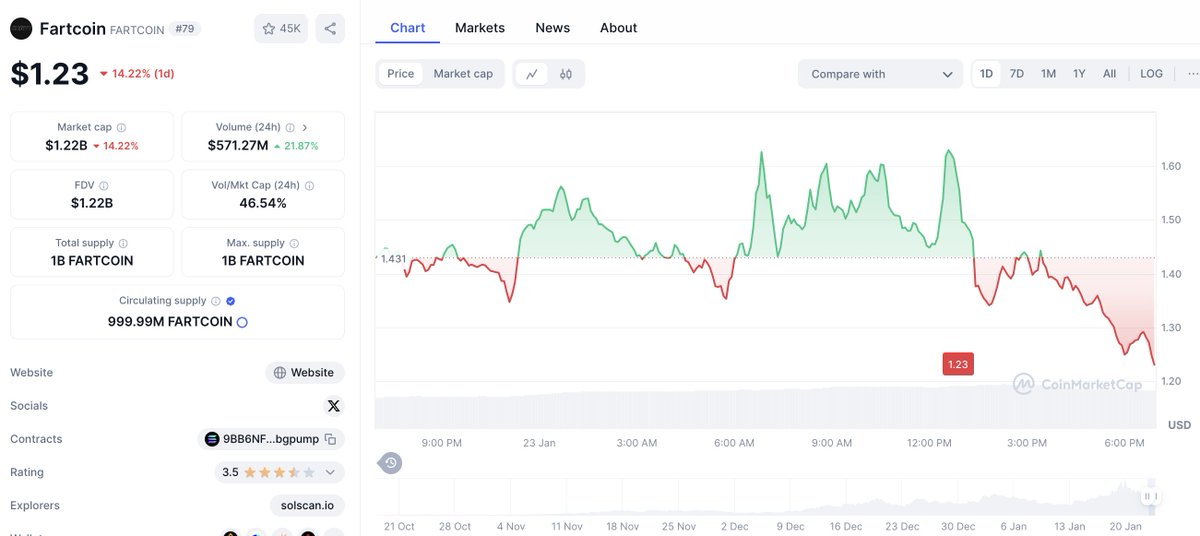
Task: Click Volume (24h) info icon
Action: [290, 128]
